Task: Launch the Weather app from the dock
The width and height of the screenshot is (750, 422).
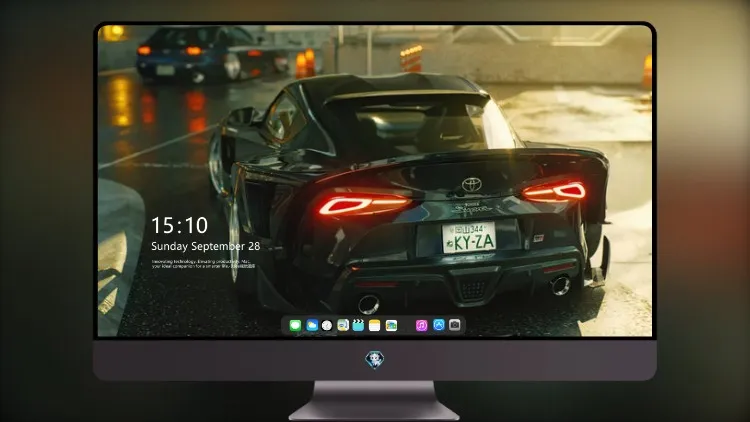Action: click(x=311, y=325)
